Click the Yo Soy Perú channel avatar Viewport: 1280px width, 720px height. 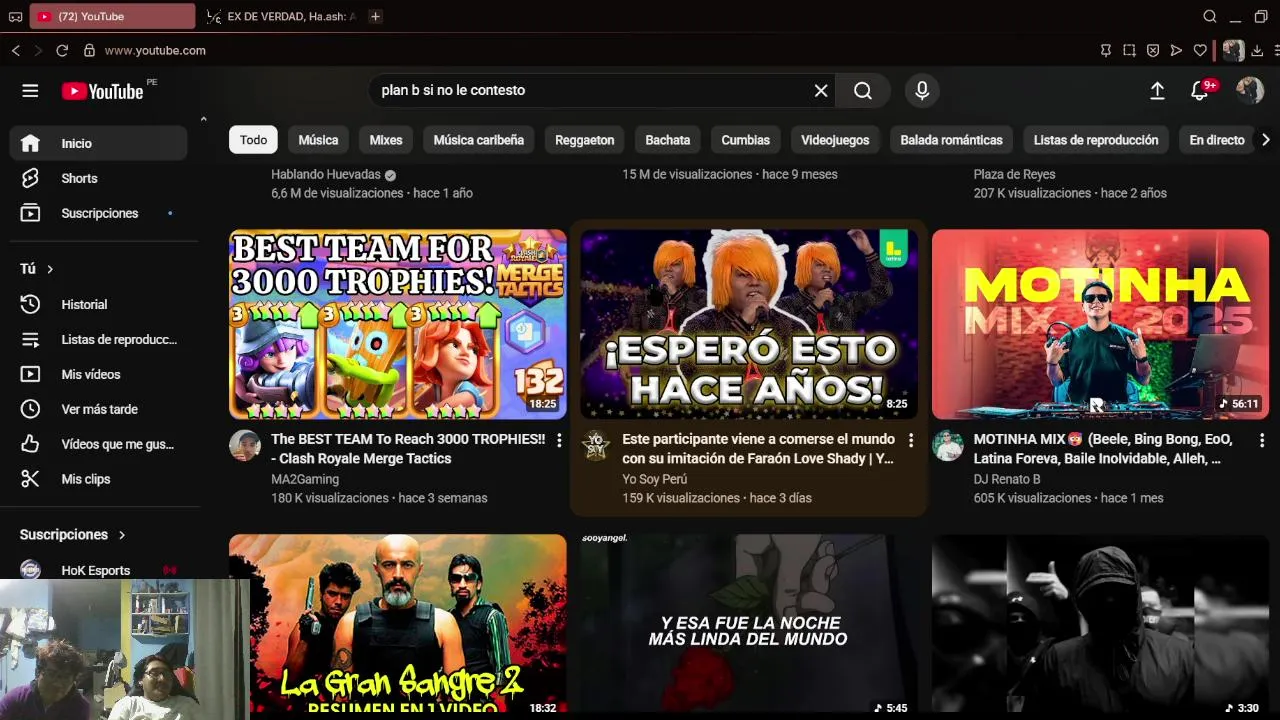point(596,445)
